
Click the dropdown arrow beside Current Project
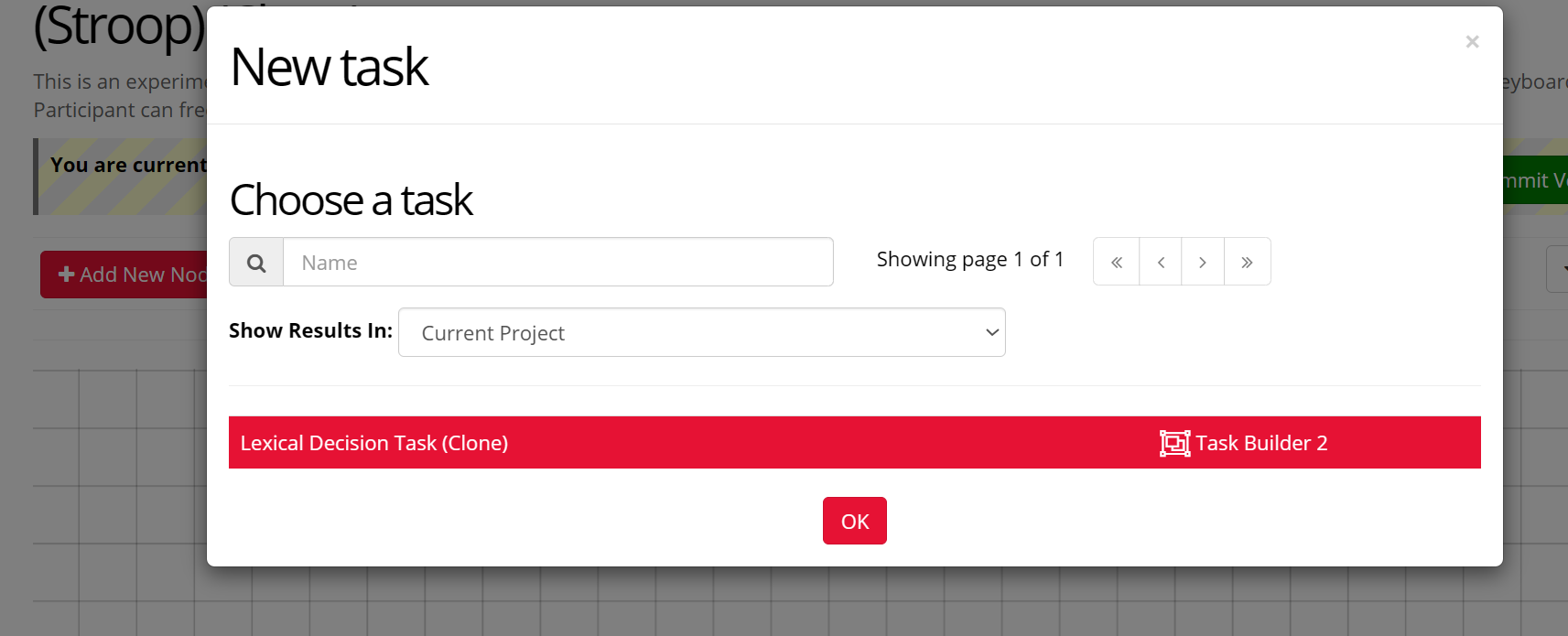[991, 333]
